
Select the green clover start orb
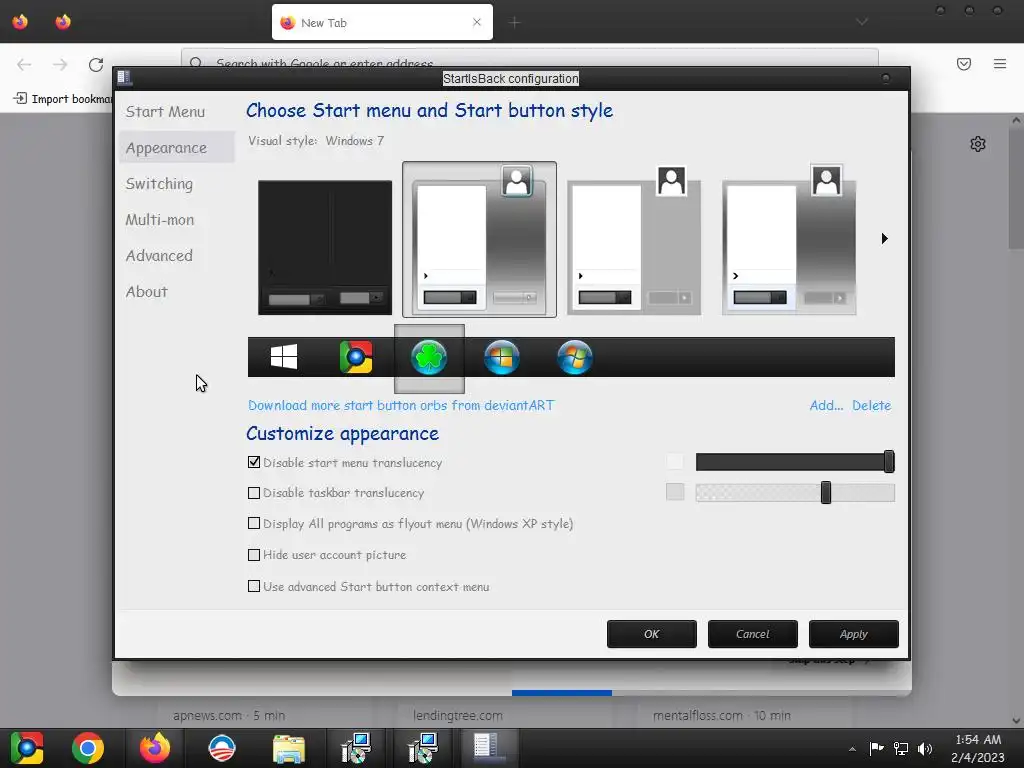click(x=429, y=358)
